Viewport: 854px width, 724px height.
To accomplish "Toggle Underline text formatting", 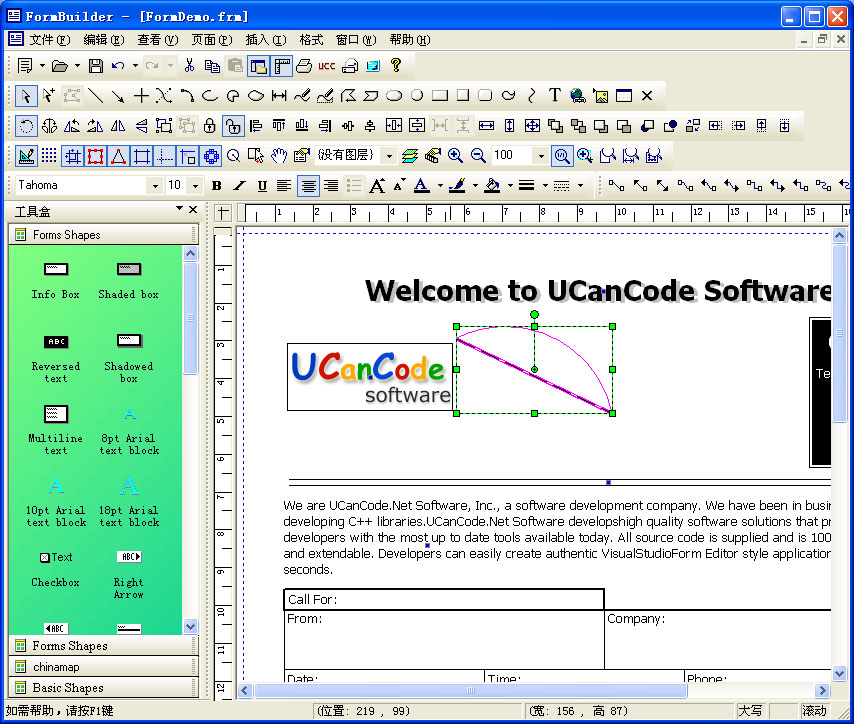I will click(x=262, y=186).
